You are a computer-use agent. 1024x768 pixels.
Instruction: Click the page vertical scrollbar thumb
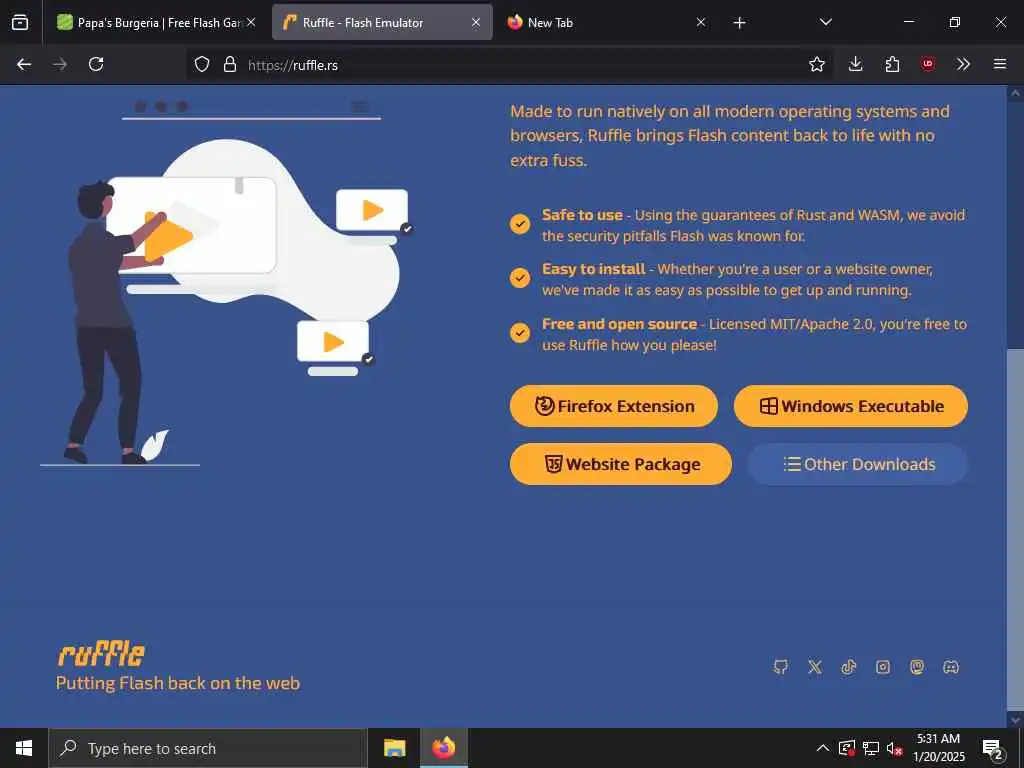pos(1015,529)
